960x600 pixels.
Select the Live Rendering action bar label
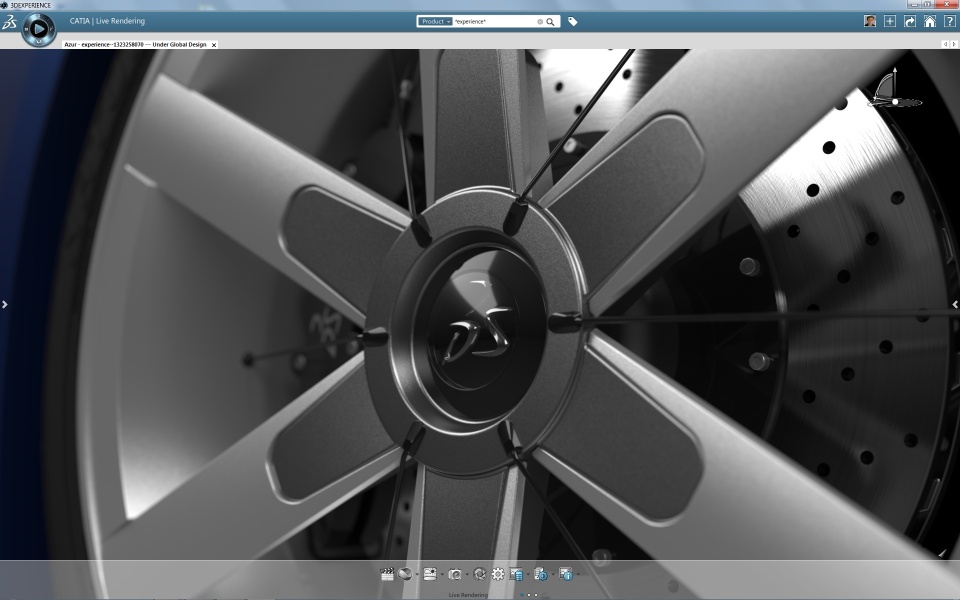coord(468,595)
